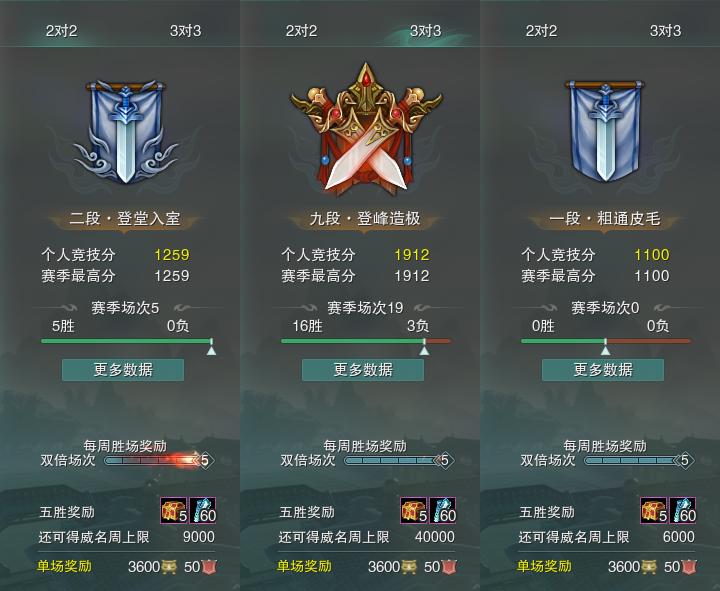Select the highlighted 3对3 tab in middle panel

426,31
